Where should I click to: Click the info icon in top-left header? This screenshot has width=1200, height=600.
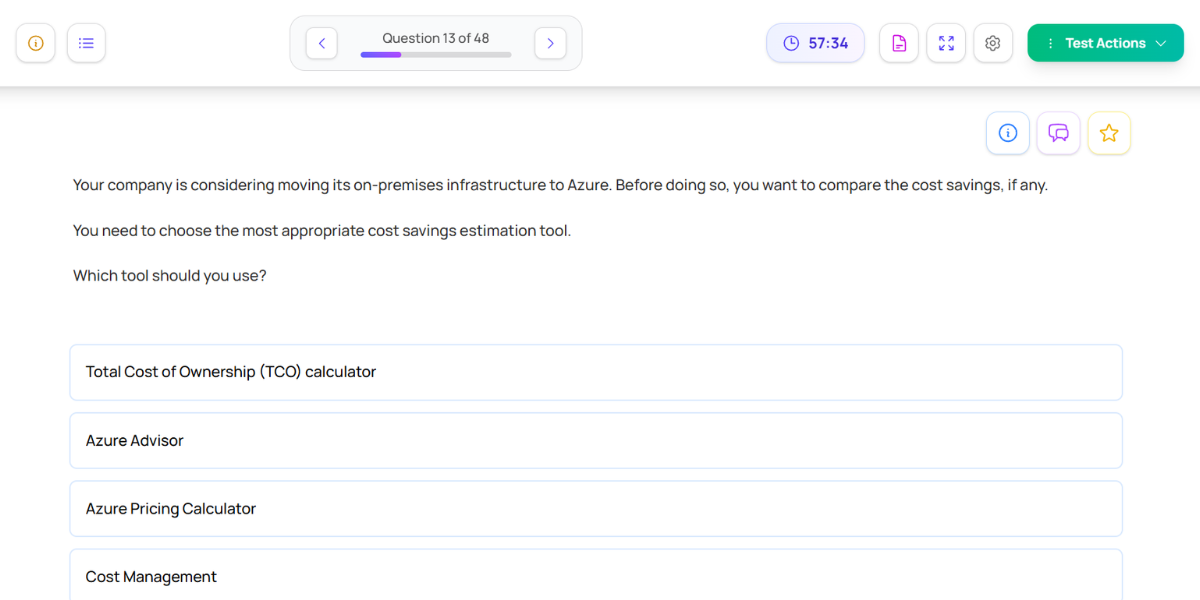(x=36, y=43)
